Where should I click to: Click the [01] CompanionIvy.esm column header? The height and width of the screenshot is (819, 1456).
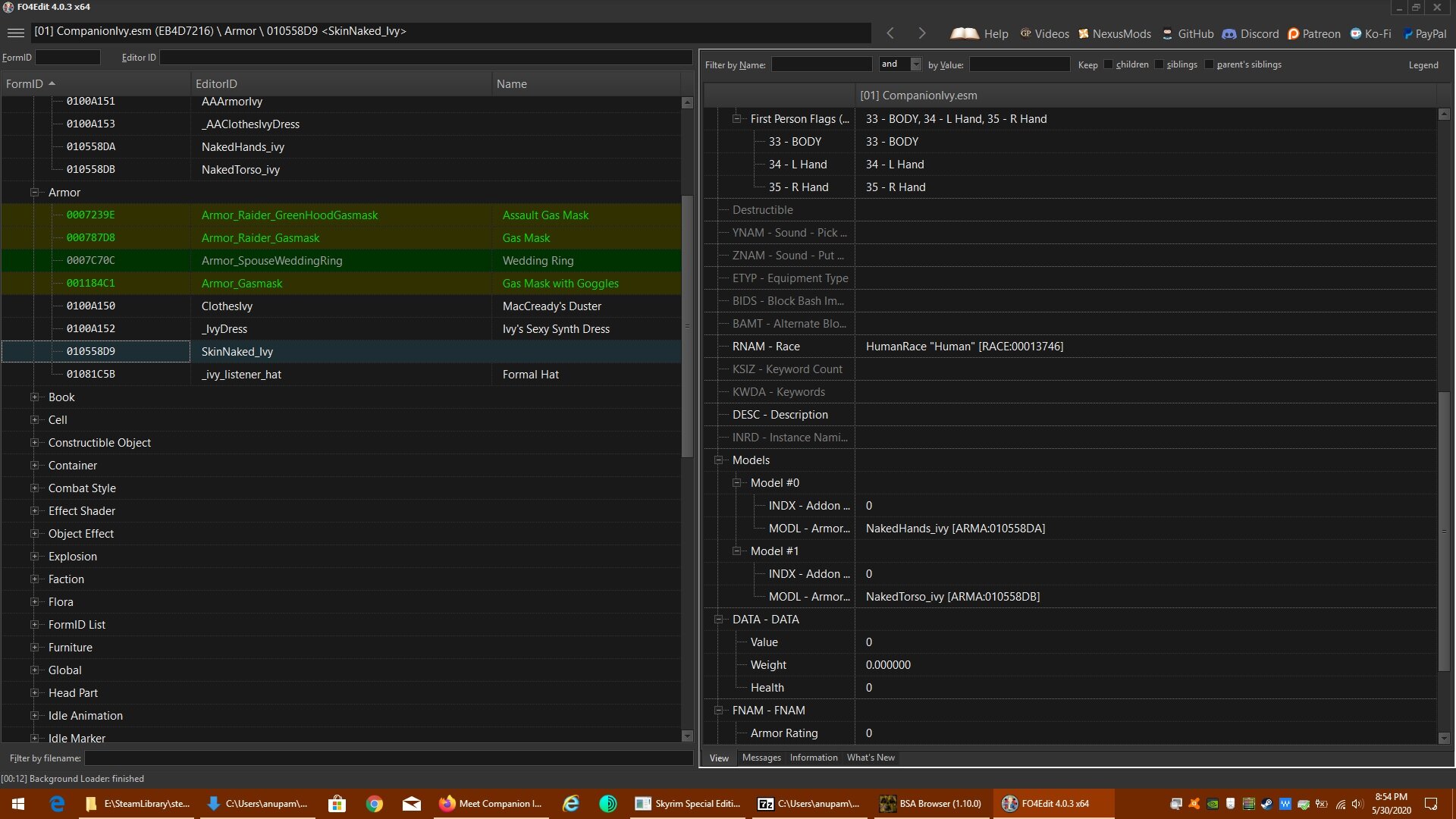click(x=1145, y=96)
